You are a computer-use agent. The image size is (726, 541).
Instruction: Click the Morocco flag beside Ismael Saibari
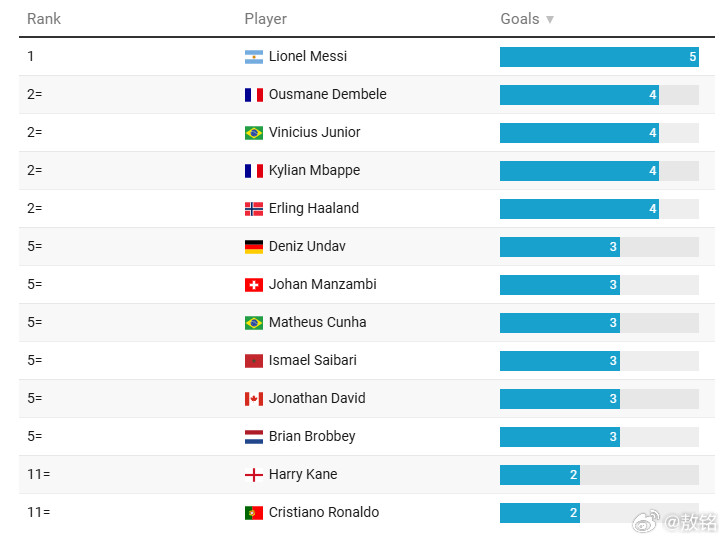pyautogui.click(x=254, y=361)
